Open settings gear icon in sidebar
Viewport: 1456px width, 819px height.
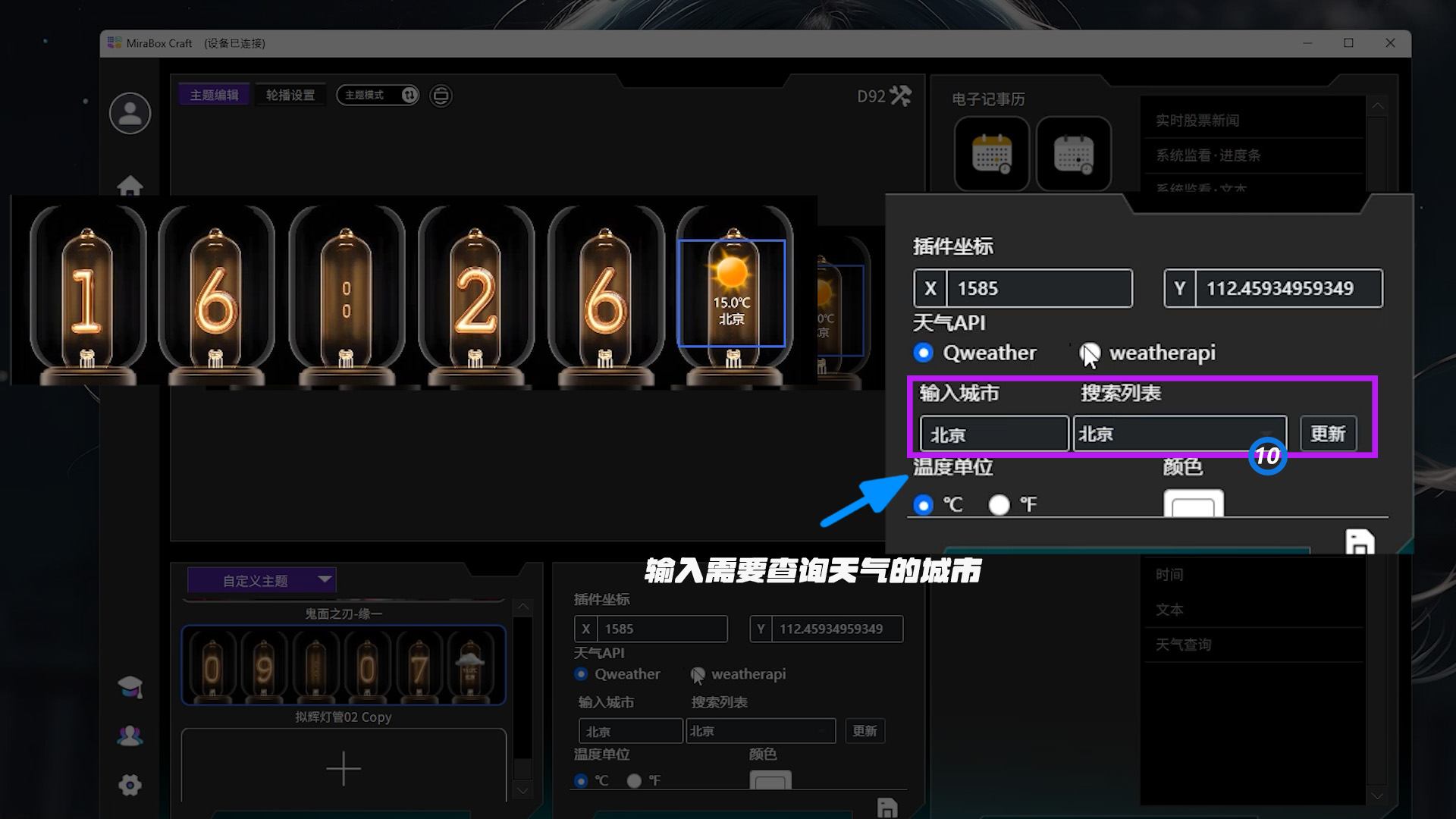tap(130, 785)
